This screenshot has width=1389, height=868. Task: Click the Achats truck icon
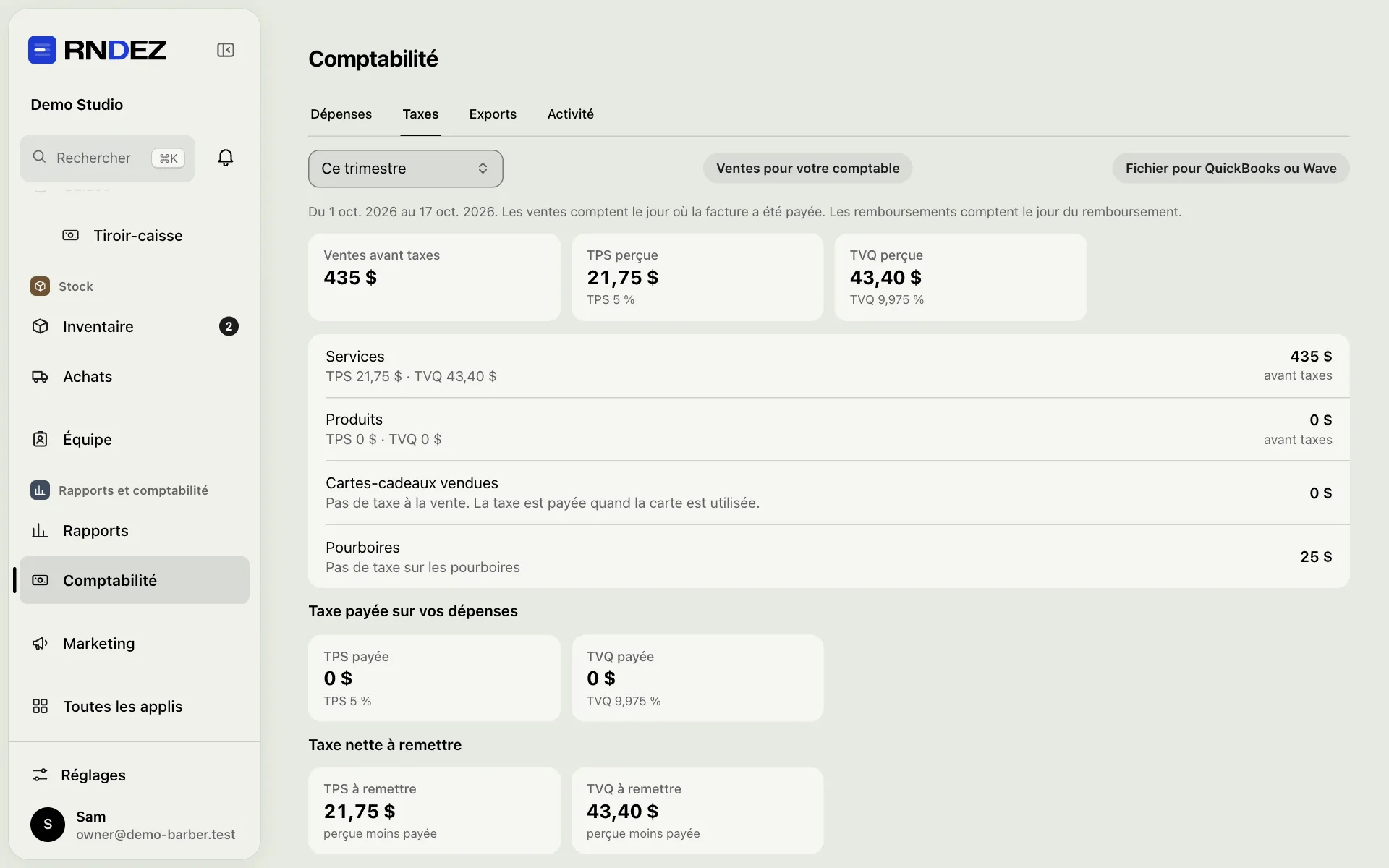pos(41,376)
